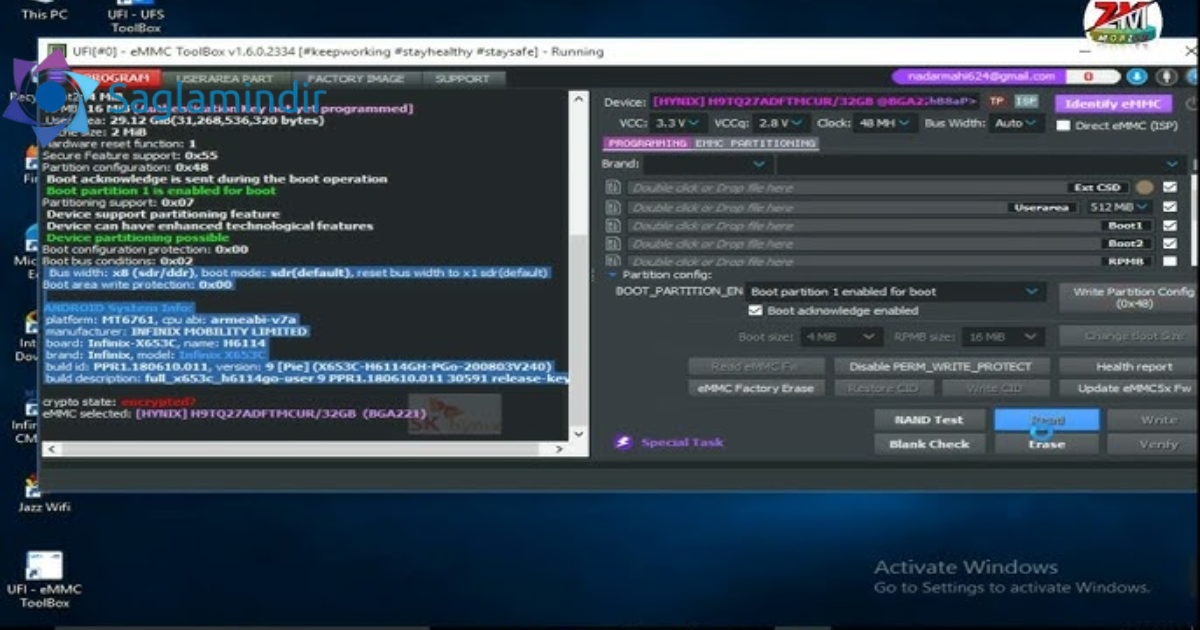Toggle the Ext CSD row checkbox
The image size is (1200, 630).
[x=1169, y=187]
